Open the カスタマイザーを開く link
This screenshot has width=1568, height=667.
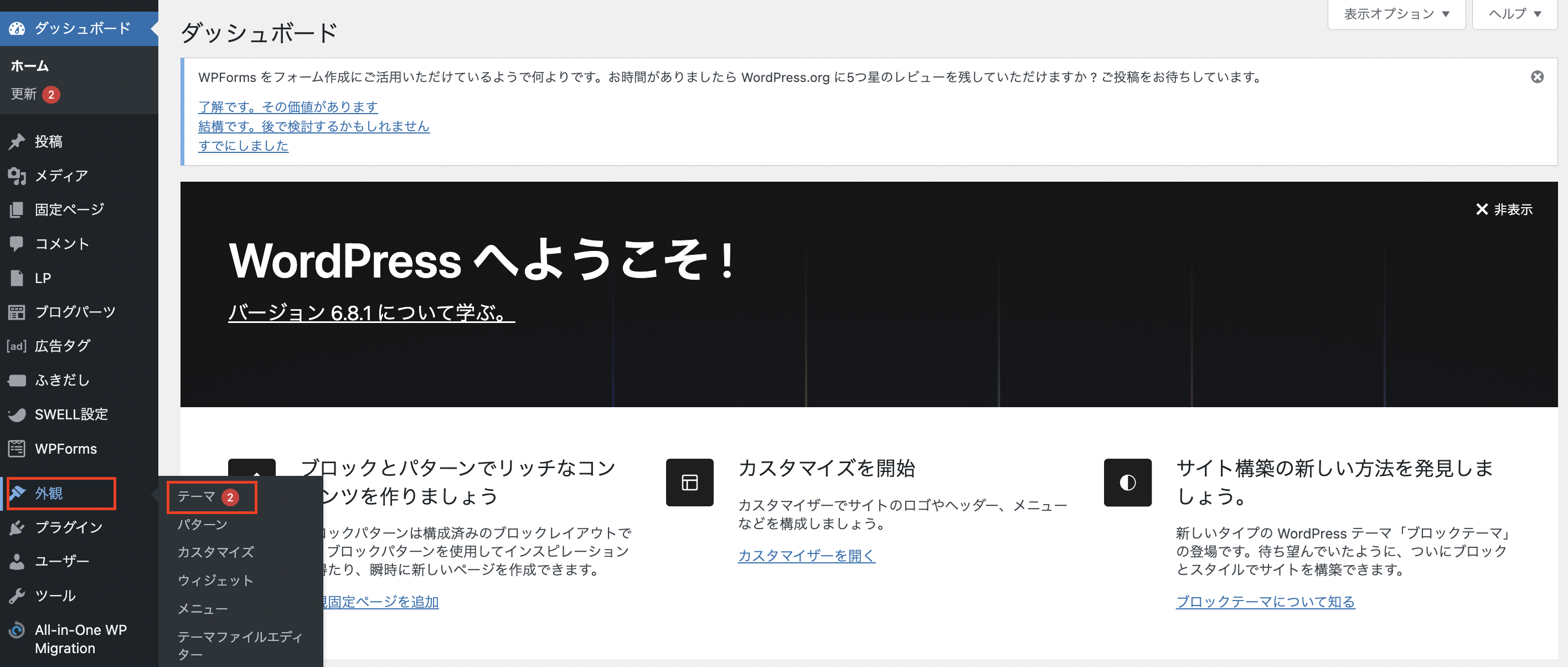[x=807, y=556]
